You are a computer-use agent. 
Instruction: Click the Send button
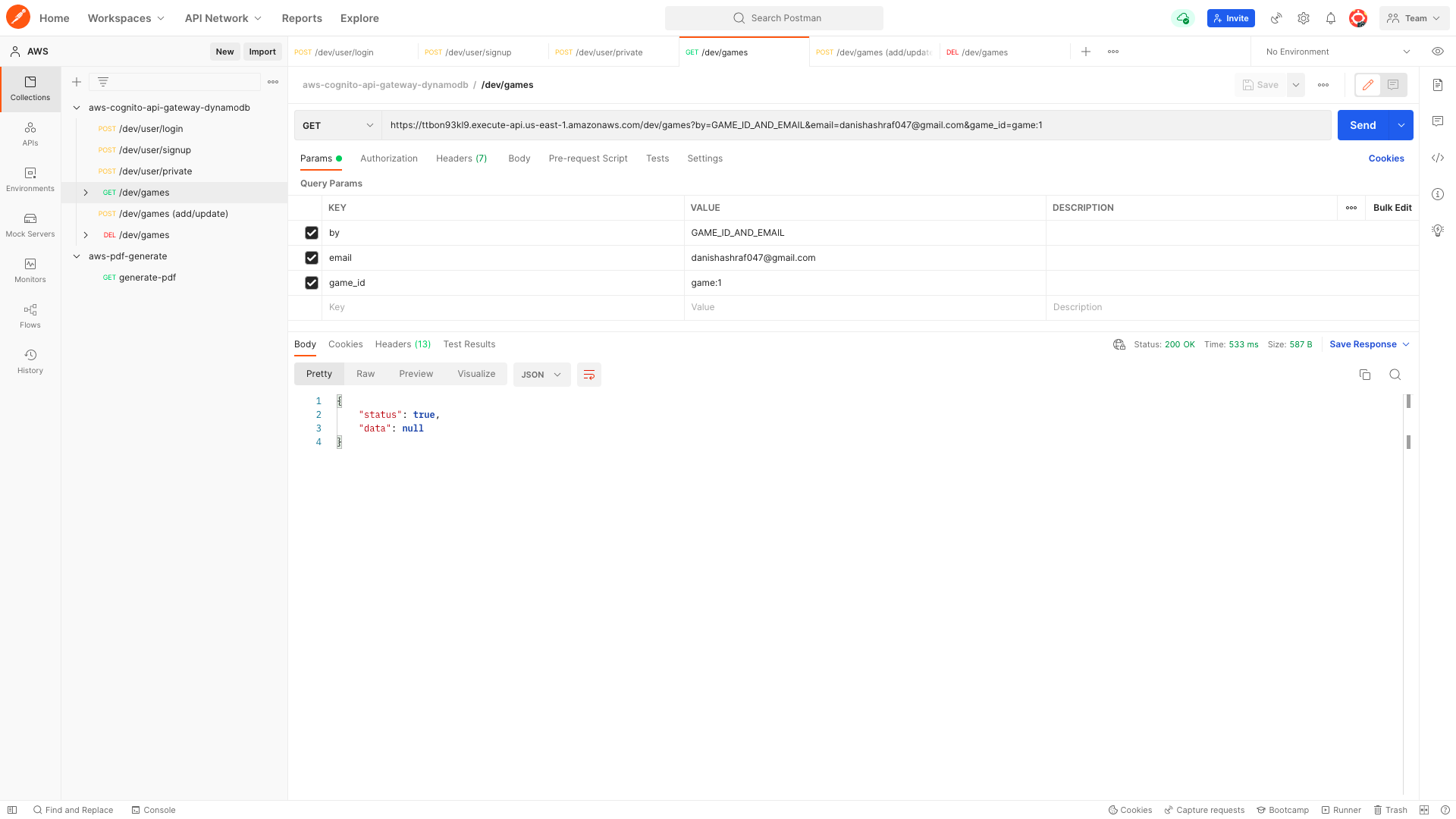[x=1362, y=125]
